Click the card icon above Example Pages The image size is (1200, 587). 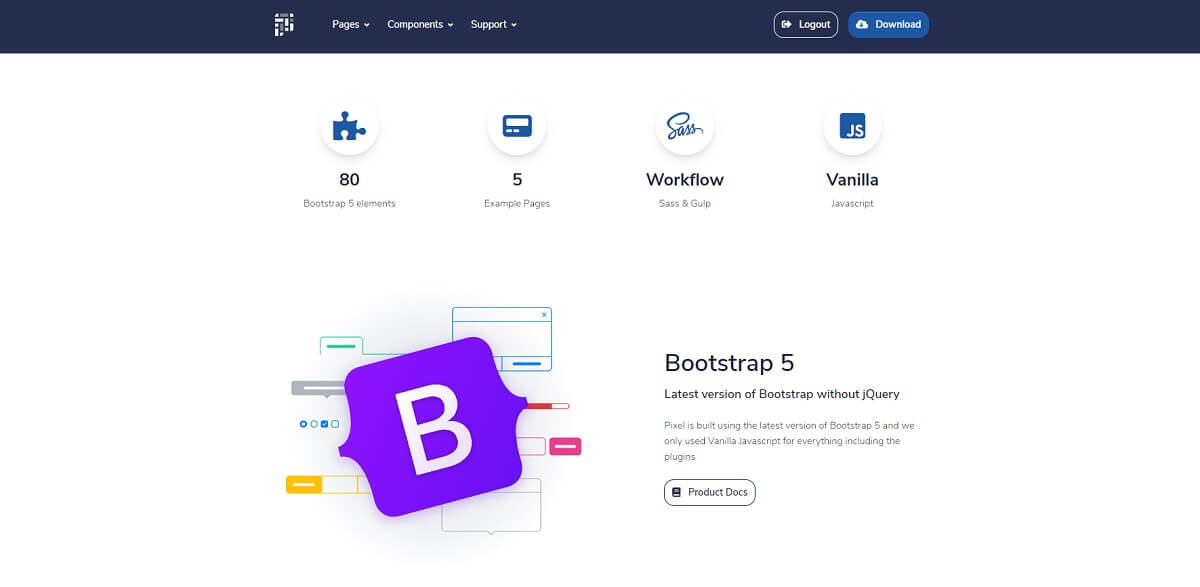pos(517,126)
